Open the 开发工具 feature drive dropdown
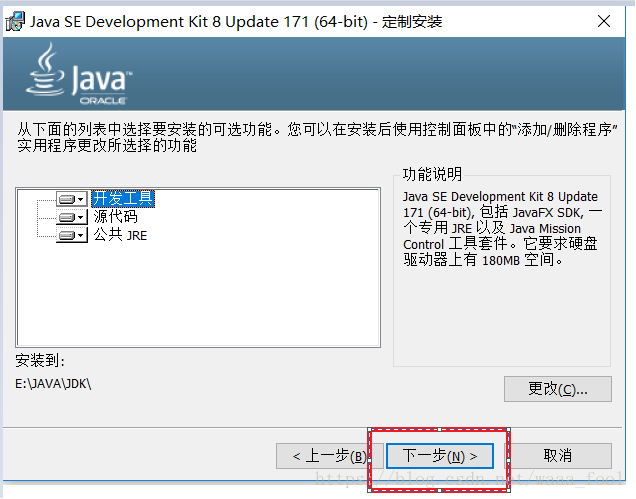636x499 pixels. tap(72, 199)
